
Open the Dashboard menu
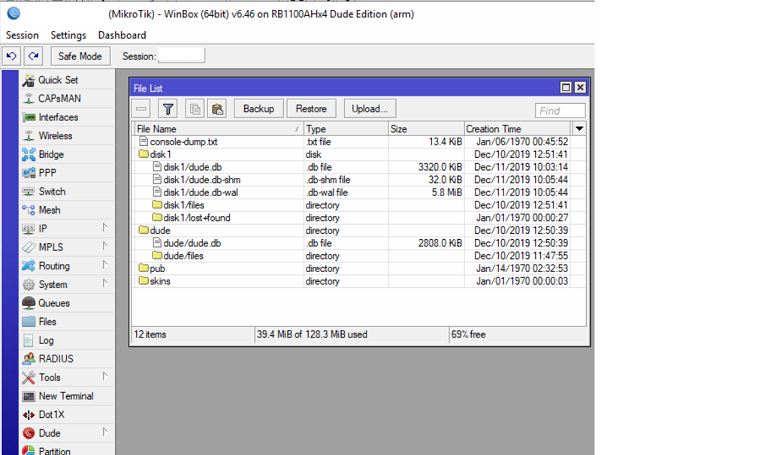pyautogui.click(x=122, y=35)
